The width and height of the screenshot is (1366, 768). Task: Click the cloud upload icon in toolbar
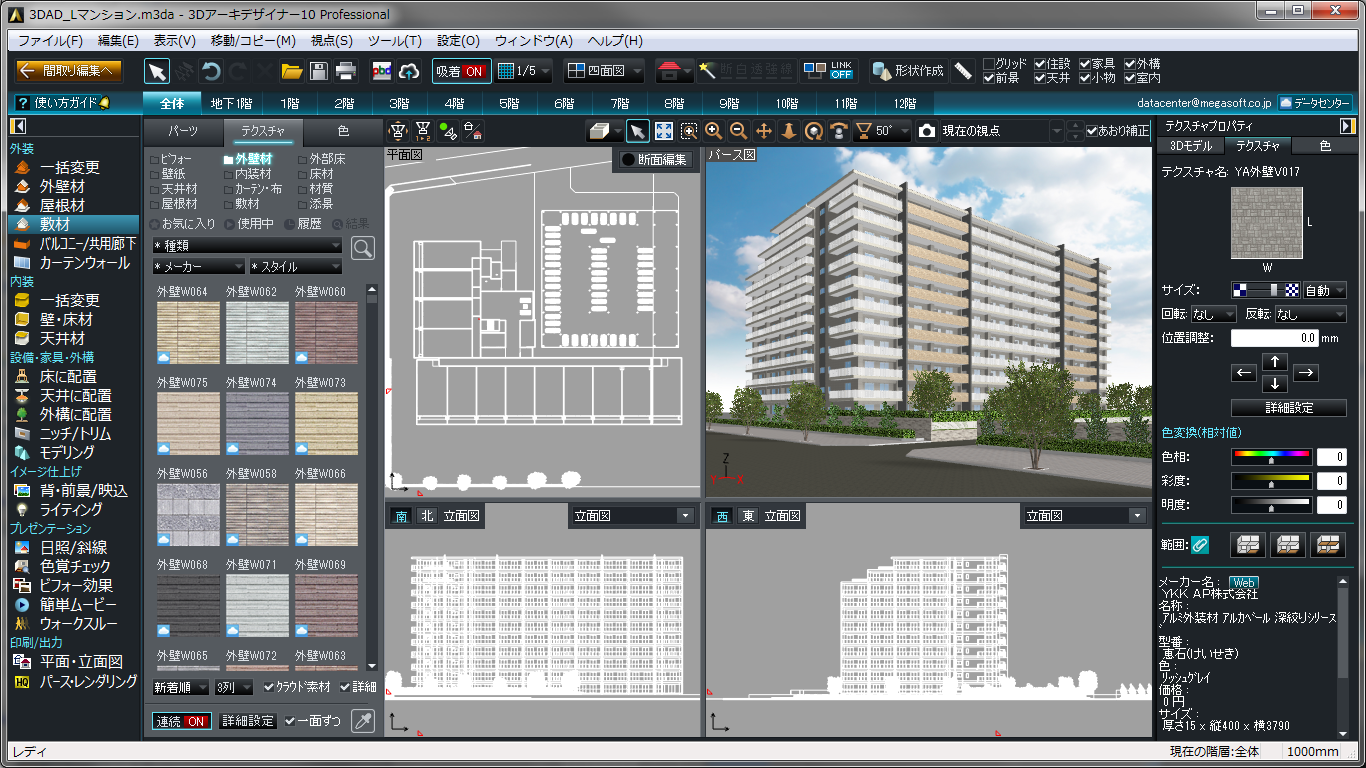[x=408, y=71]
